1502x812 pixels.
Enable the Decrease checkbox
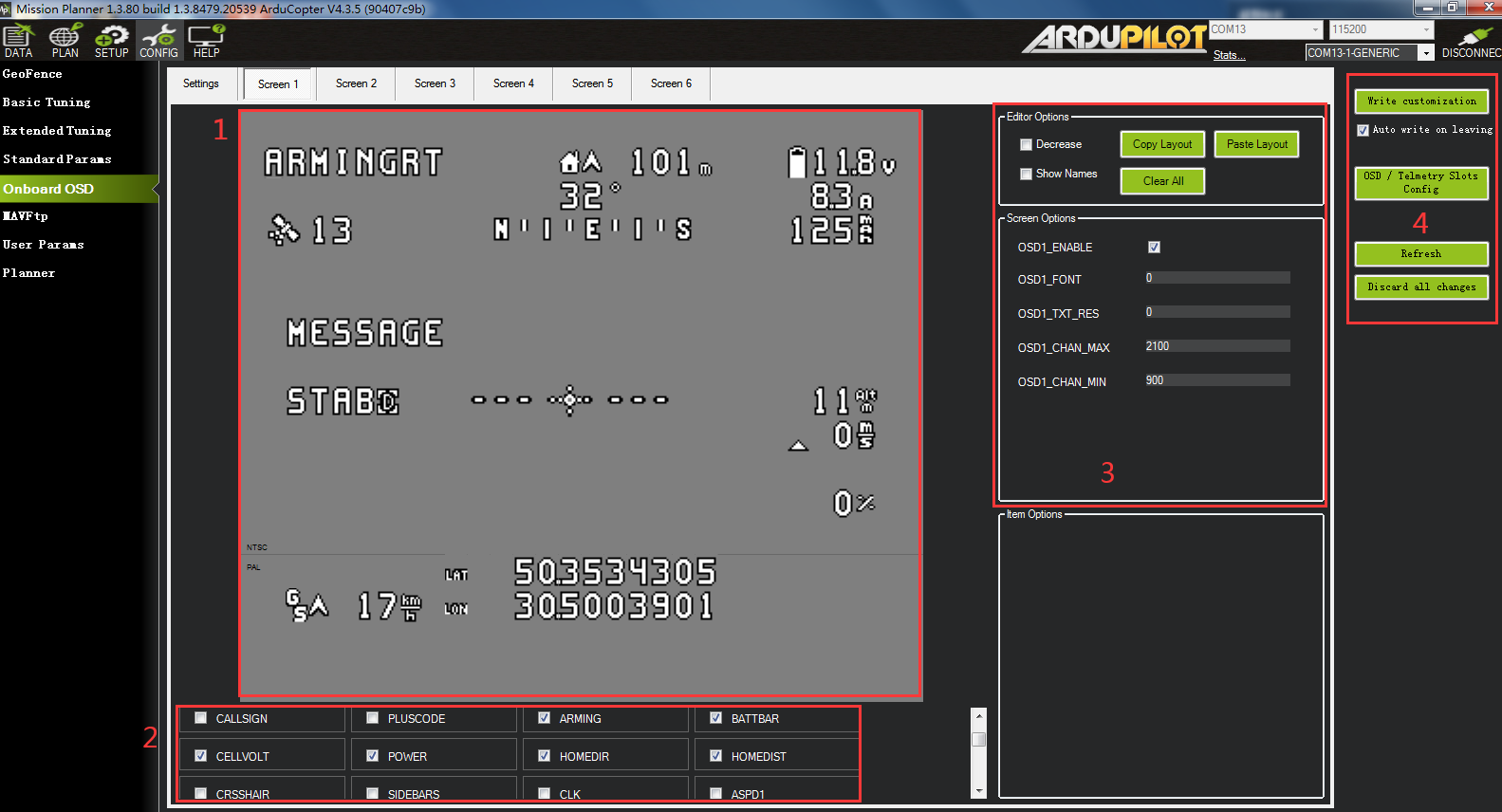point(1026,145)
